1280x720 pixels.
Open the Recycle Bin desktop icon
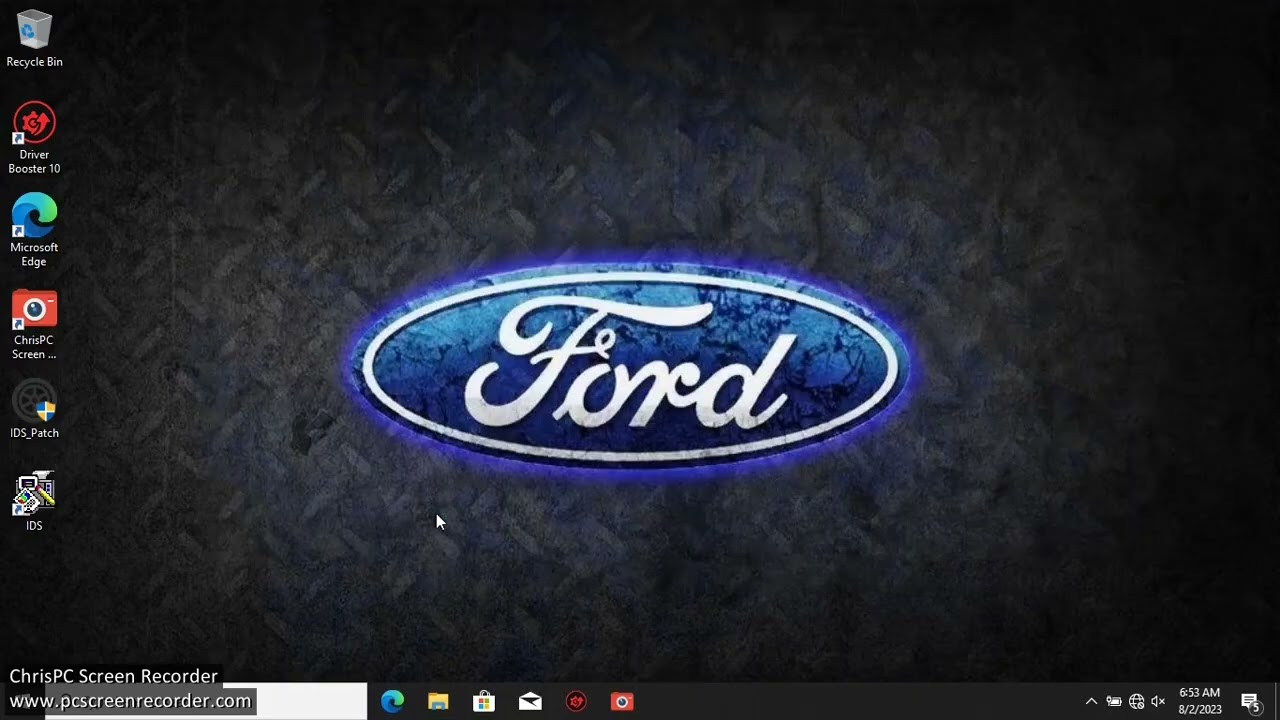pyautogui.click(x=34, y=38)
